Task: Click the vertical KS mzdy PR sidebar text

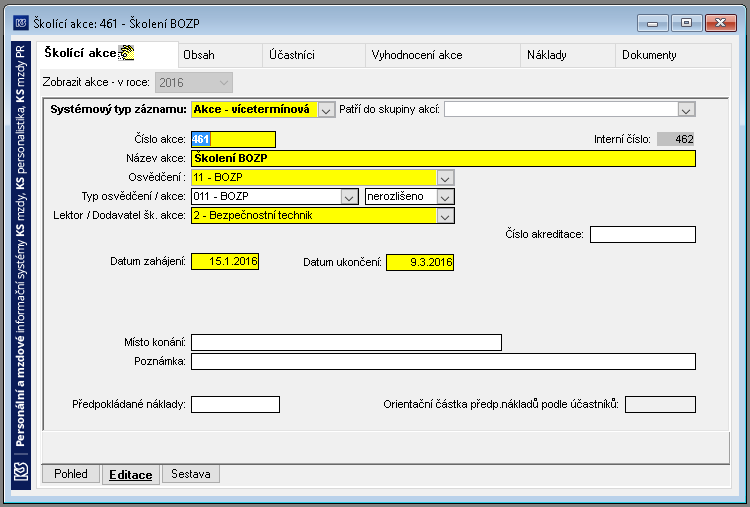Action: [x=21, y=247]
